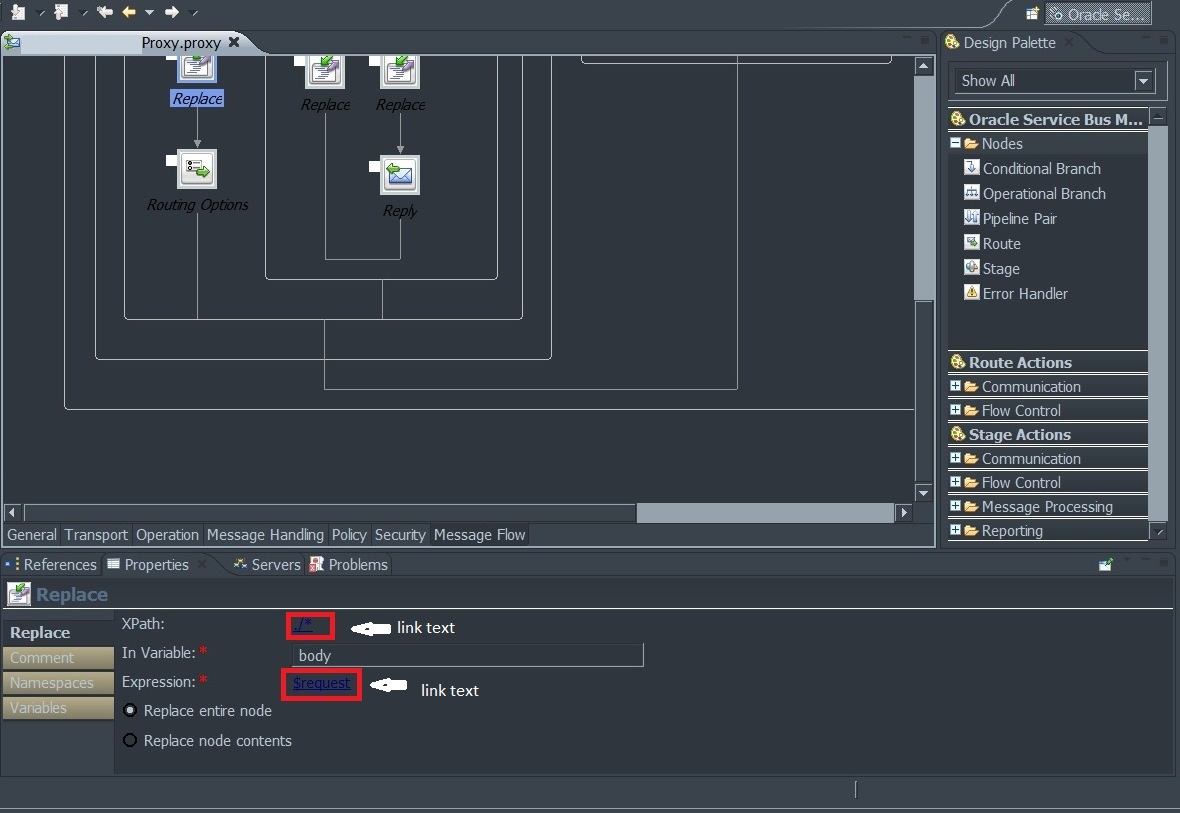Collapse the Nodes folder in palette
The image size is (1180, 813).
pos(955,143)
